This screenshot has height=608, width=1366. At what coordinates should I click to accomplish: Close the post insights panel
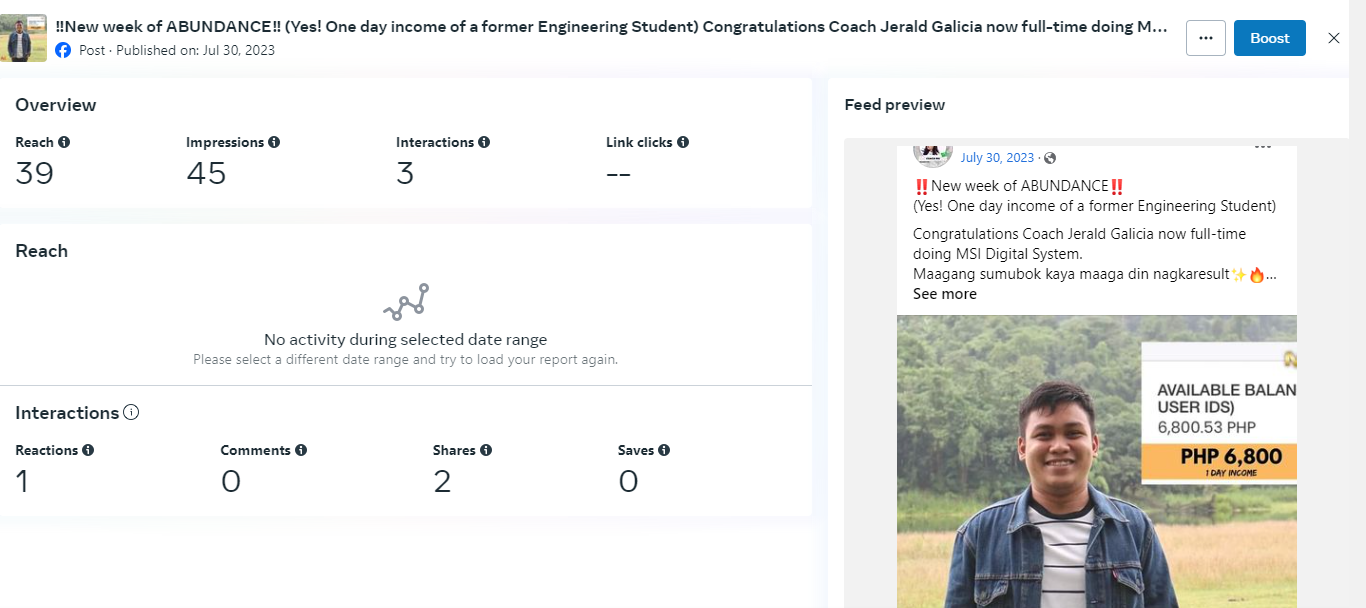coord(1334,38)
